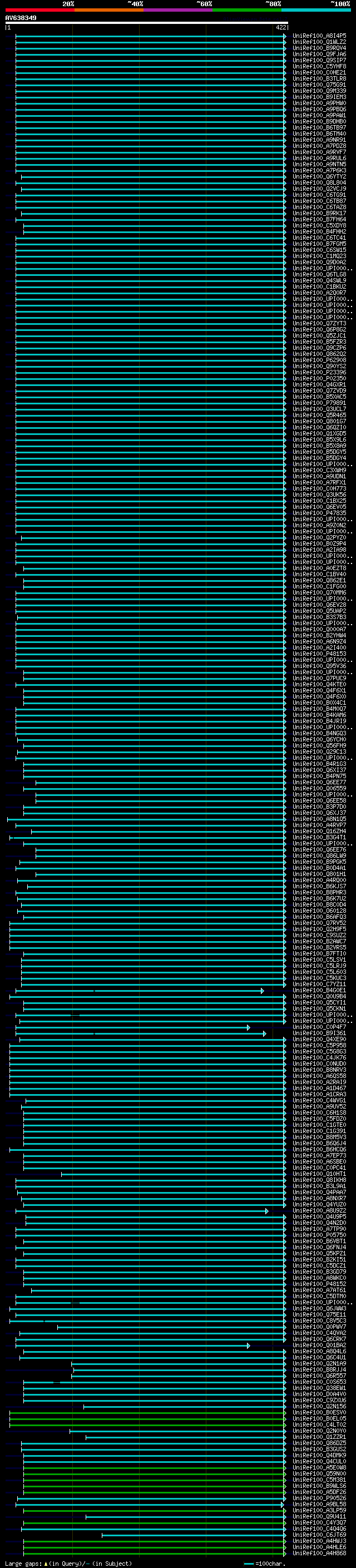Select hit label UniRef100_P79891

pos(319,403)
